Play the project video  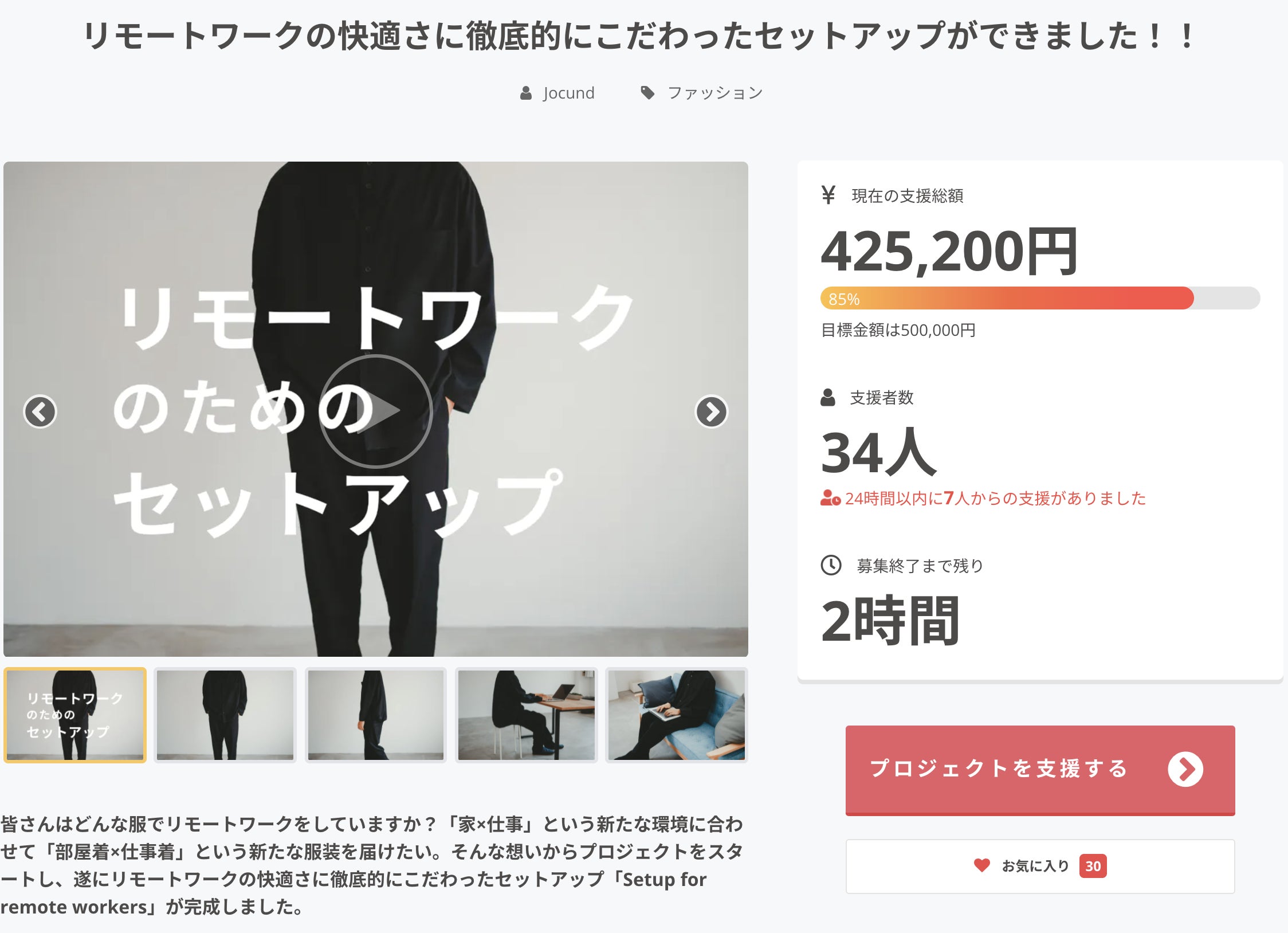375,410
